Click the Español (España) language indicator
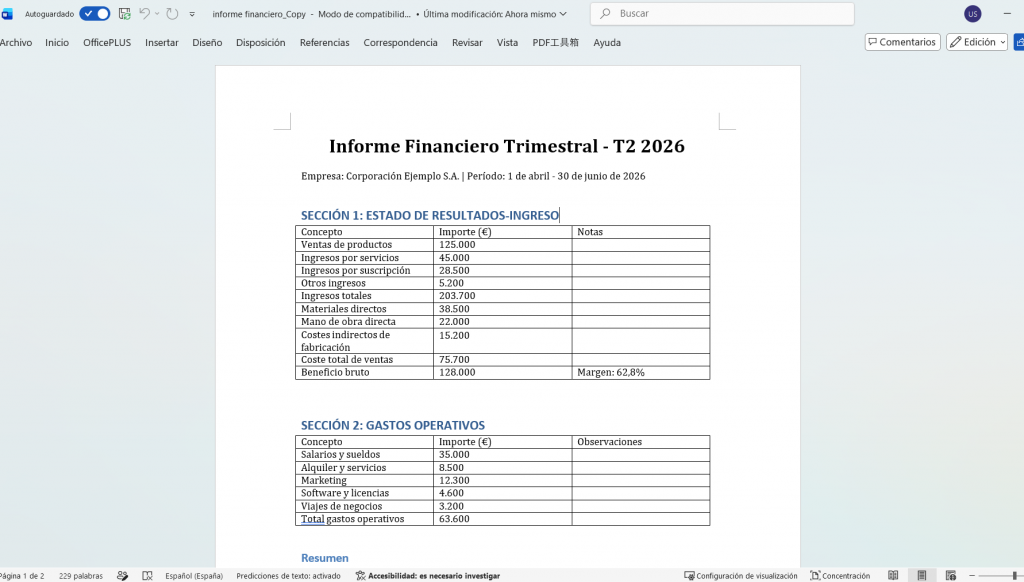This screenshot has width=1024, height=582. click(x=194, y=576)
